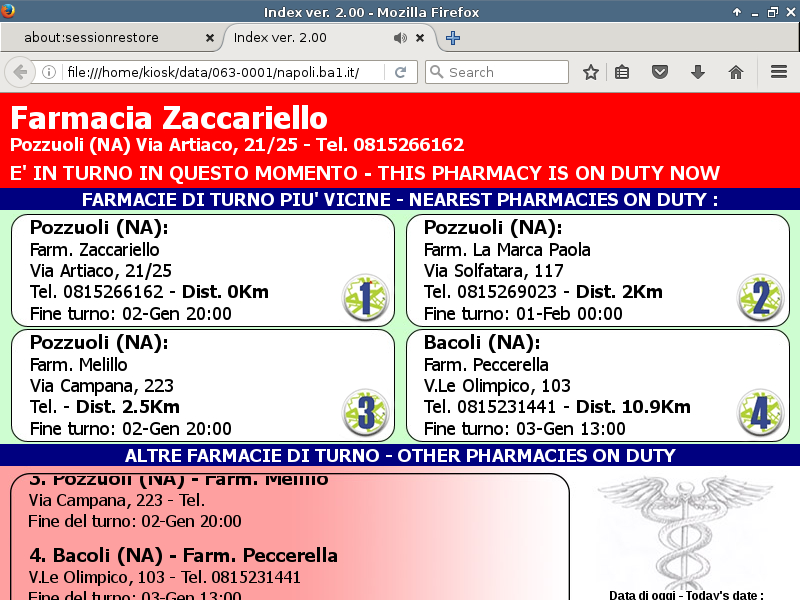800x600 pixels.
Task: Open the Firefox hamburger menu
Action: coord(778,72)
